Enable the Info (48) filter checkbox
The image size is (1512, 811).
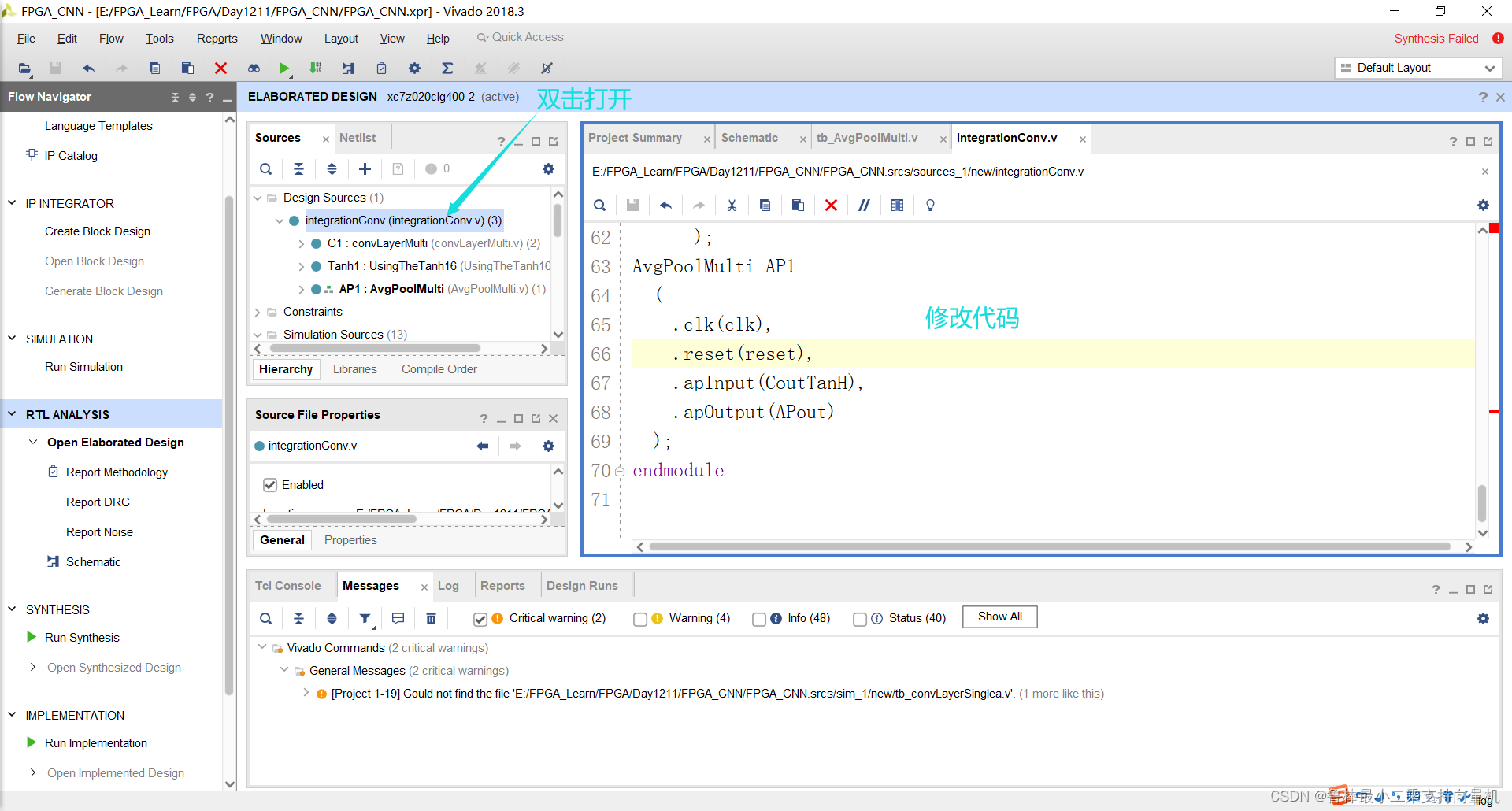[759, 619]
